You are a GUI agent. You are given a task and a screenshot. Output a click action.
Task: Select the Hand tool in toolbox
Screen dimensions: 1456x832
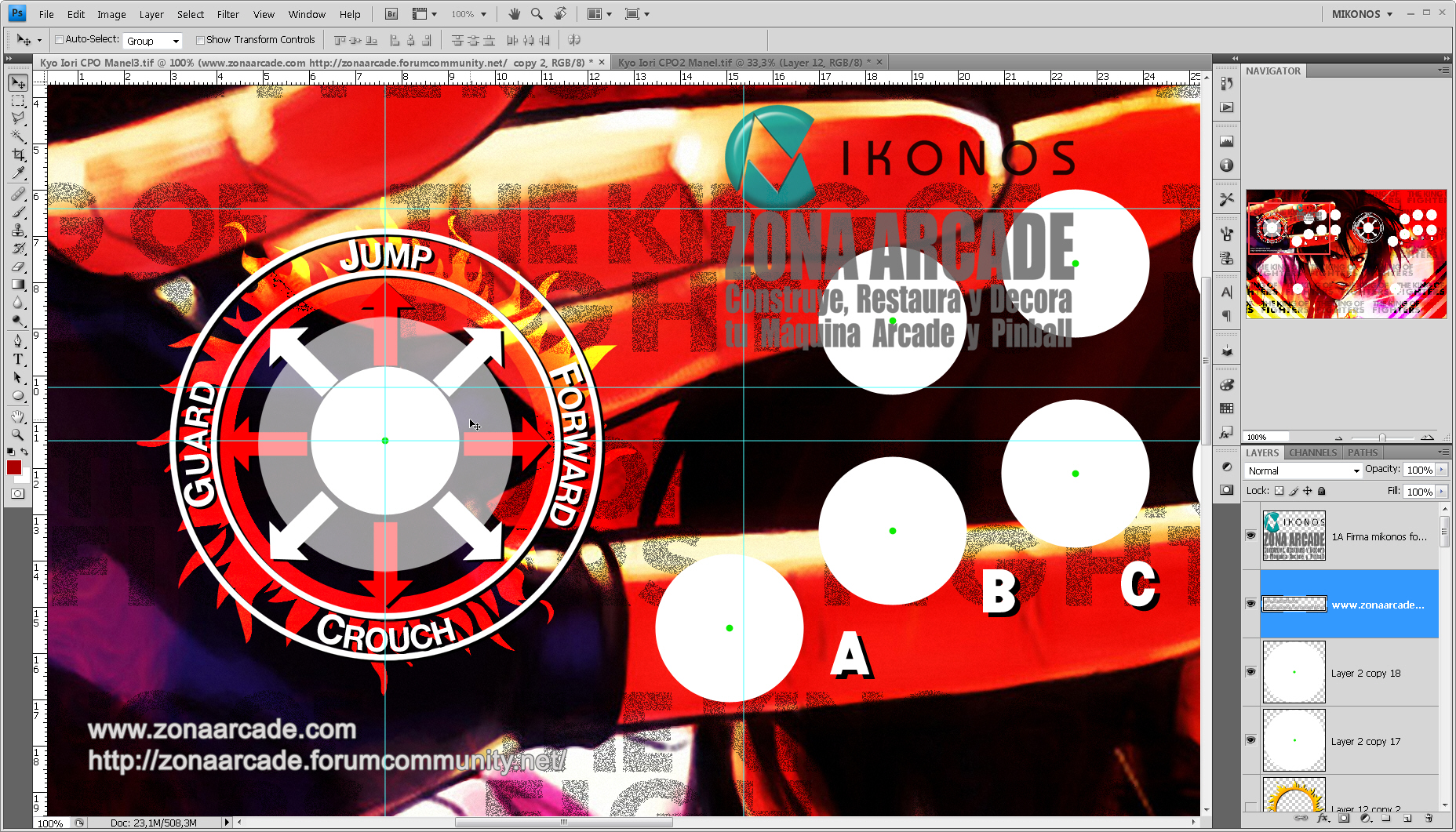[18, 416]
